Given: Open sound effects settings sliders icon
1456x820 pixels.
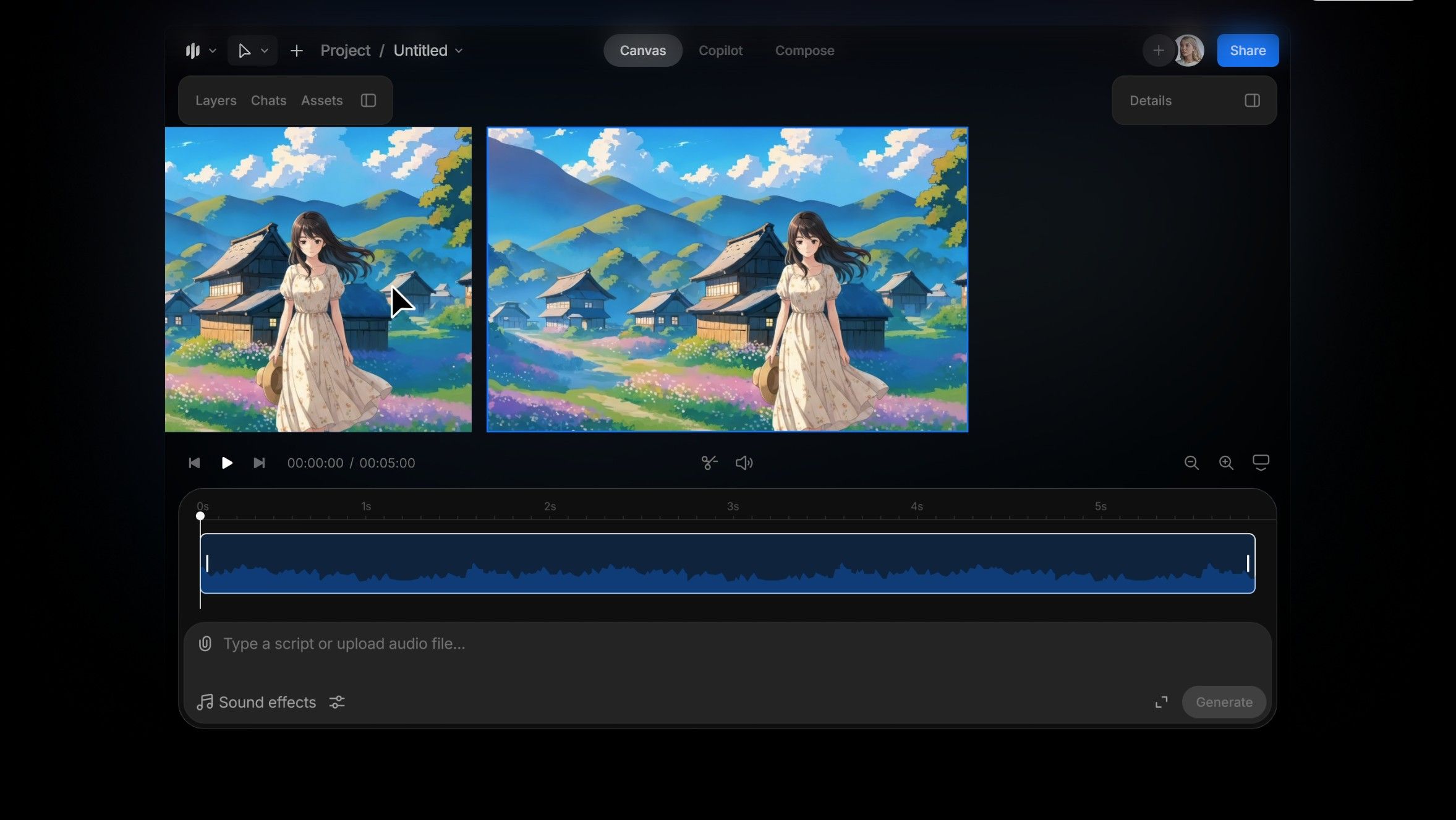Looking at the screenshot, I should (337, 702).
